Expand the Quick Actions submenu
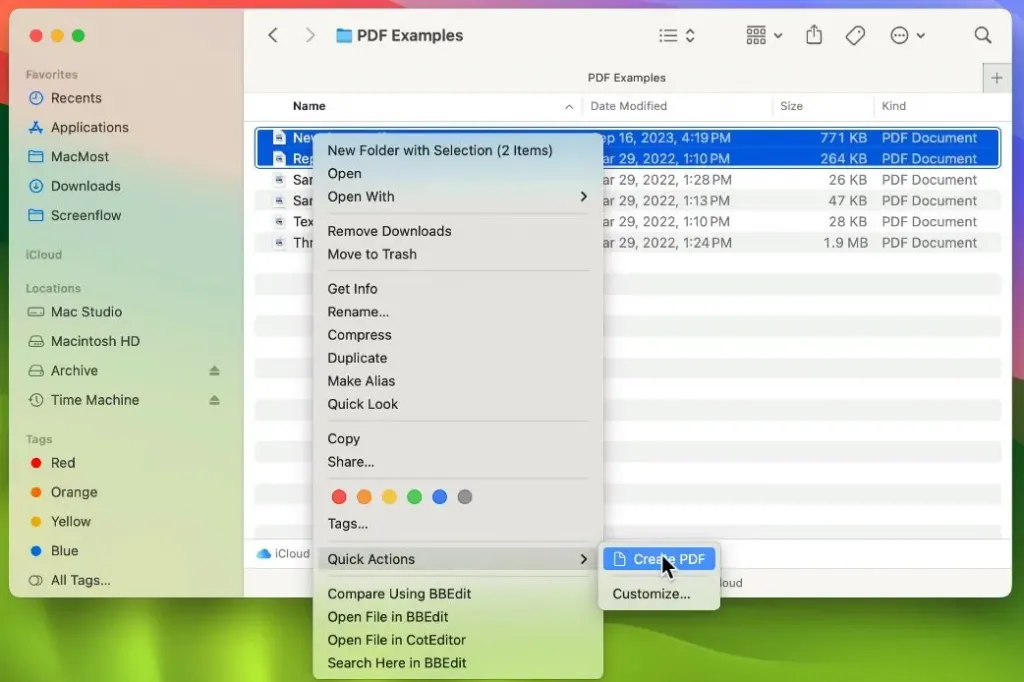Image resolution: width=1024 pixels, height=682 pixels. click(457, 559)
